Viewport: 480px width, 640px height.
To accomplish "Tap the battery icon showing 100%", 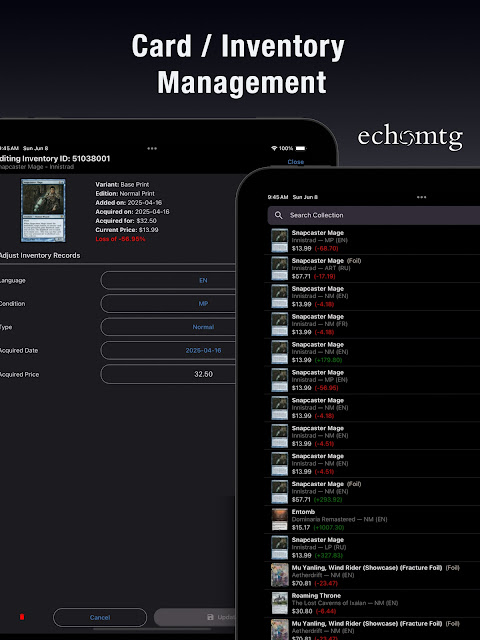I will 301,148.
